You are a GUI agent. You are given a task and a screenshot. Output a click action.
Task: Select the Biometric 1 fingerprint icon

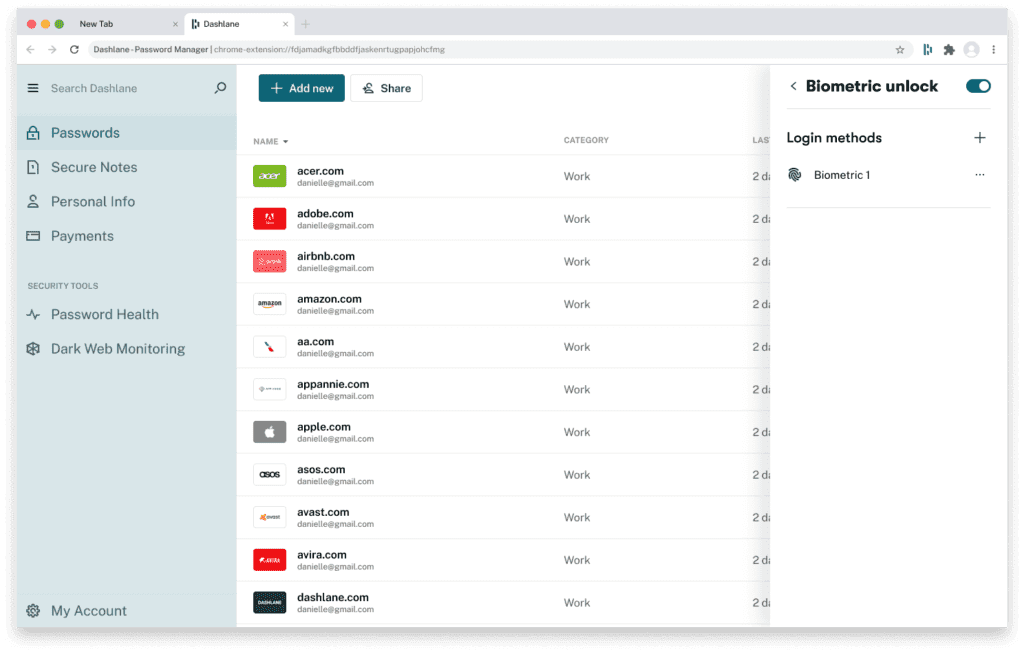pyautogui.click(x=795, y=175)
